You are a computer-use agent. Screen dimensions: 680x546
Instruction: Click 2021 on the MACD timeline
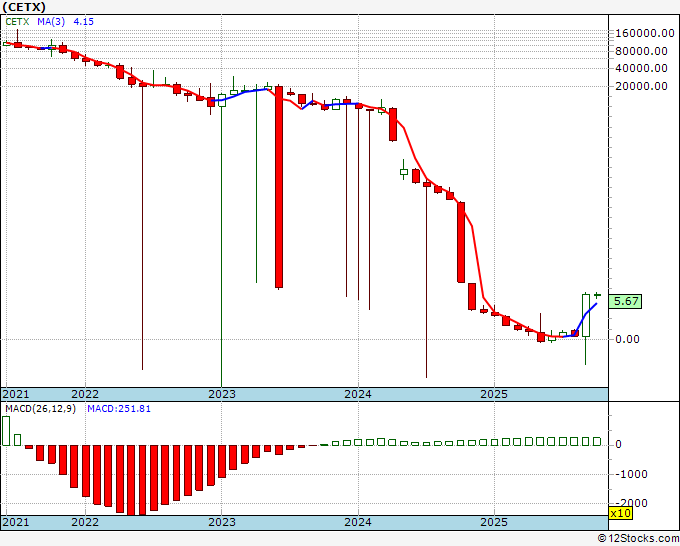point(16,522)
